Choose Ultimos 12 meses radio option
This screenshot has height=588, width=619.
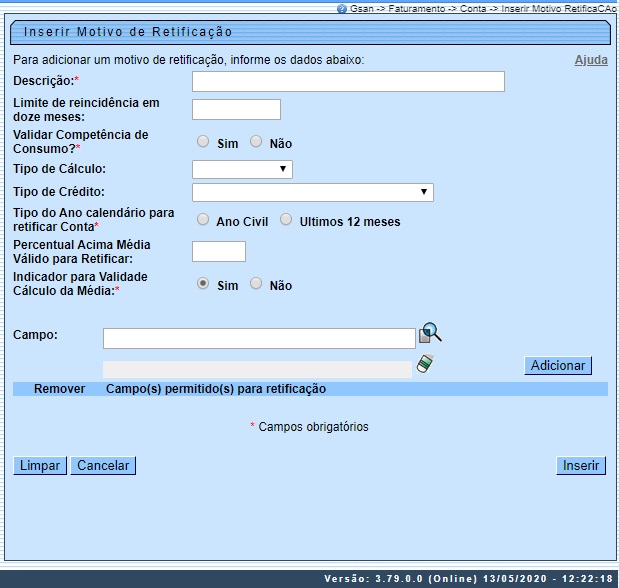coord(286,219)
